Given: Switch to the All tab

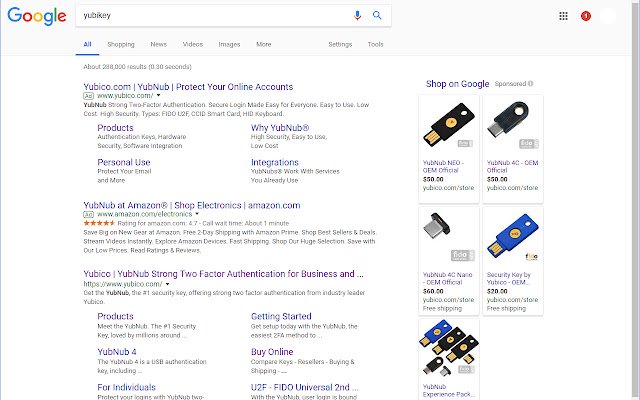Looking at the screenshot, I should click(87, 44).
